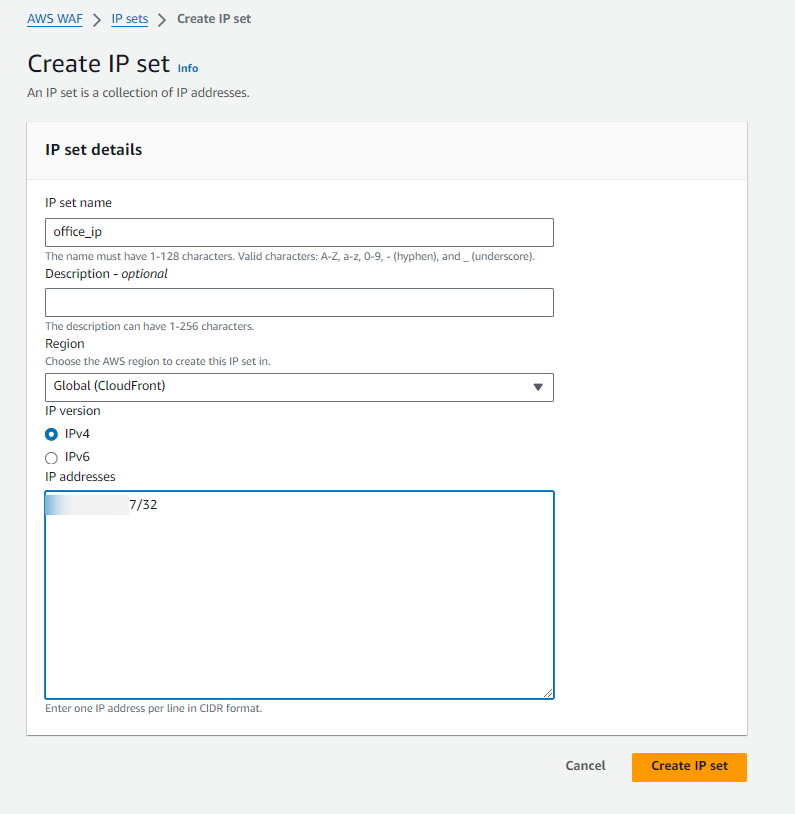
Task: Click the Region field label
Action: point(65,344)
